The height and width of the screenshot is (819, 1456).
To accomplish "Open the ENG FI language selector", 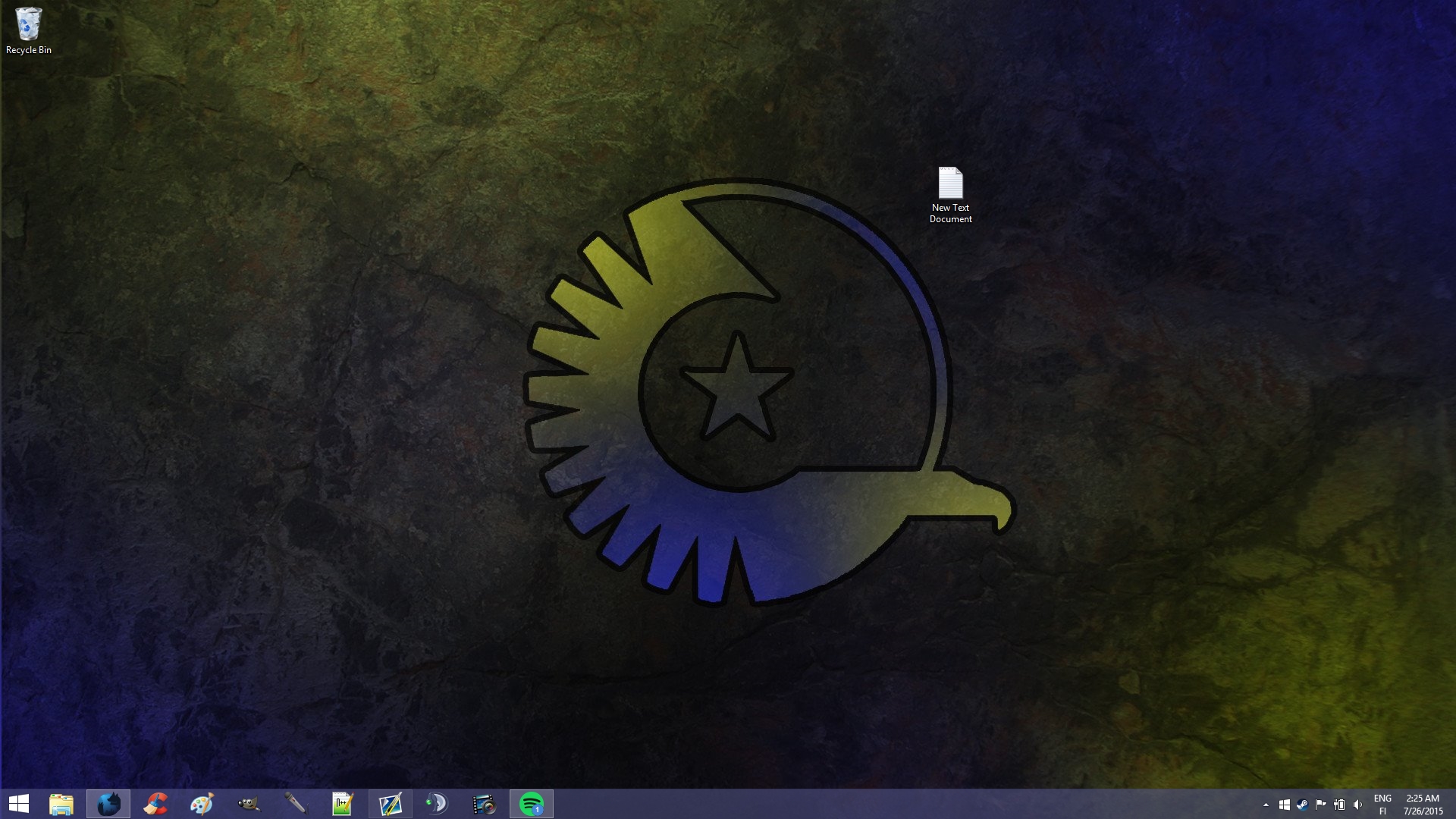I will 1382,805.
